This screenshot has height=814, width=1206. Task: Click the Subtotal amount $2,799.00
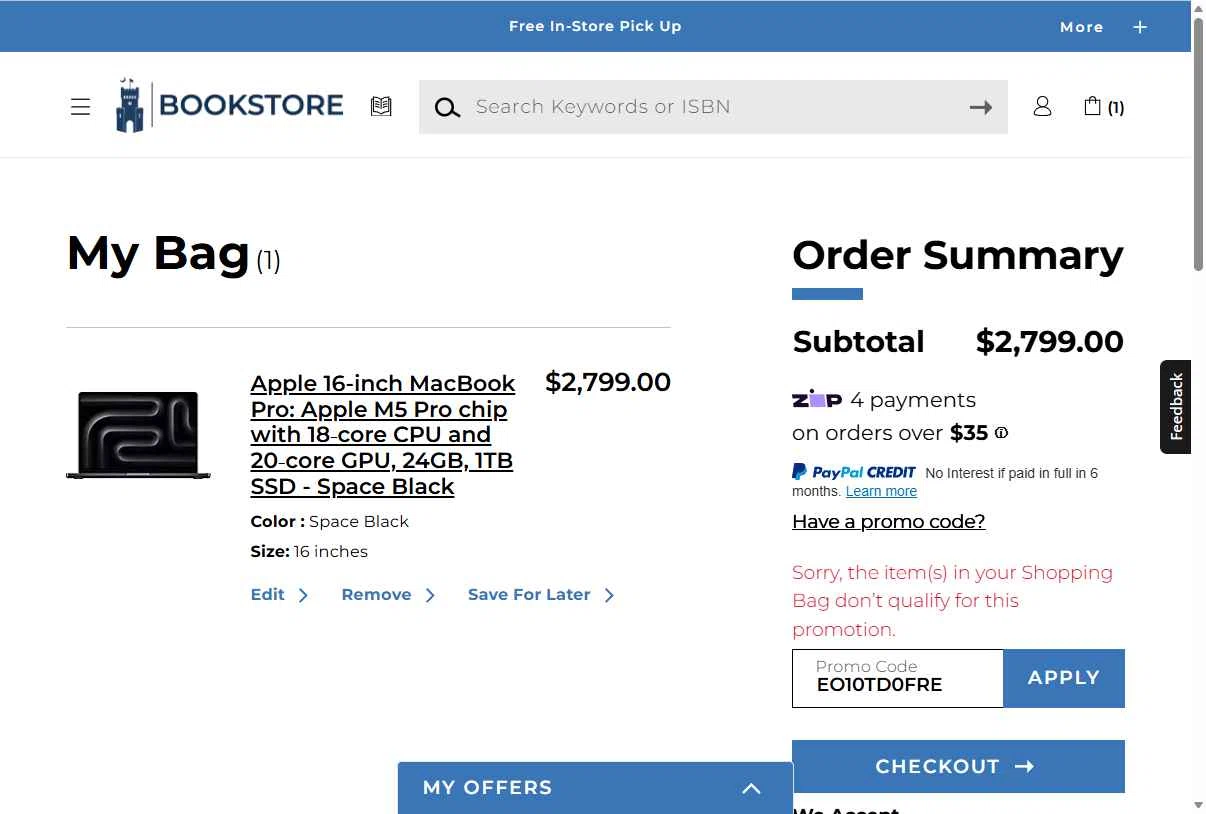click(1049, 342)
